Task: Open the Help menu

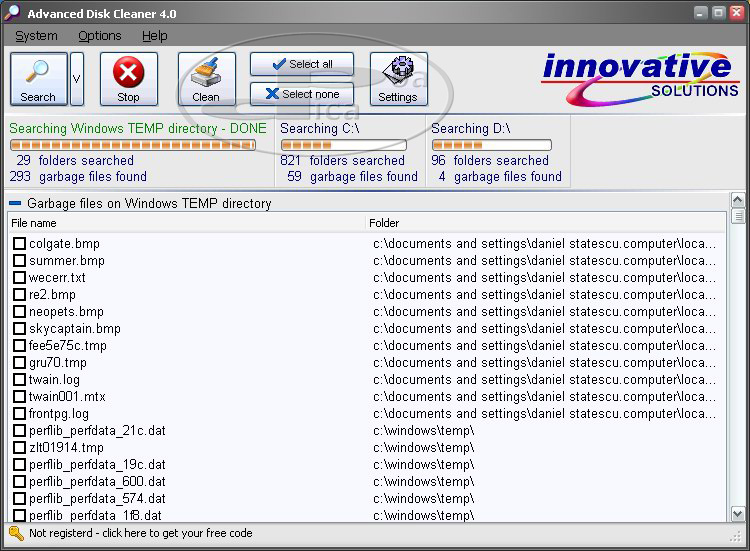Action: click(155, 36)
